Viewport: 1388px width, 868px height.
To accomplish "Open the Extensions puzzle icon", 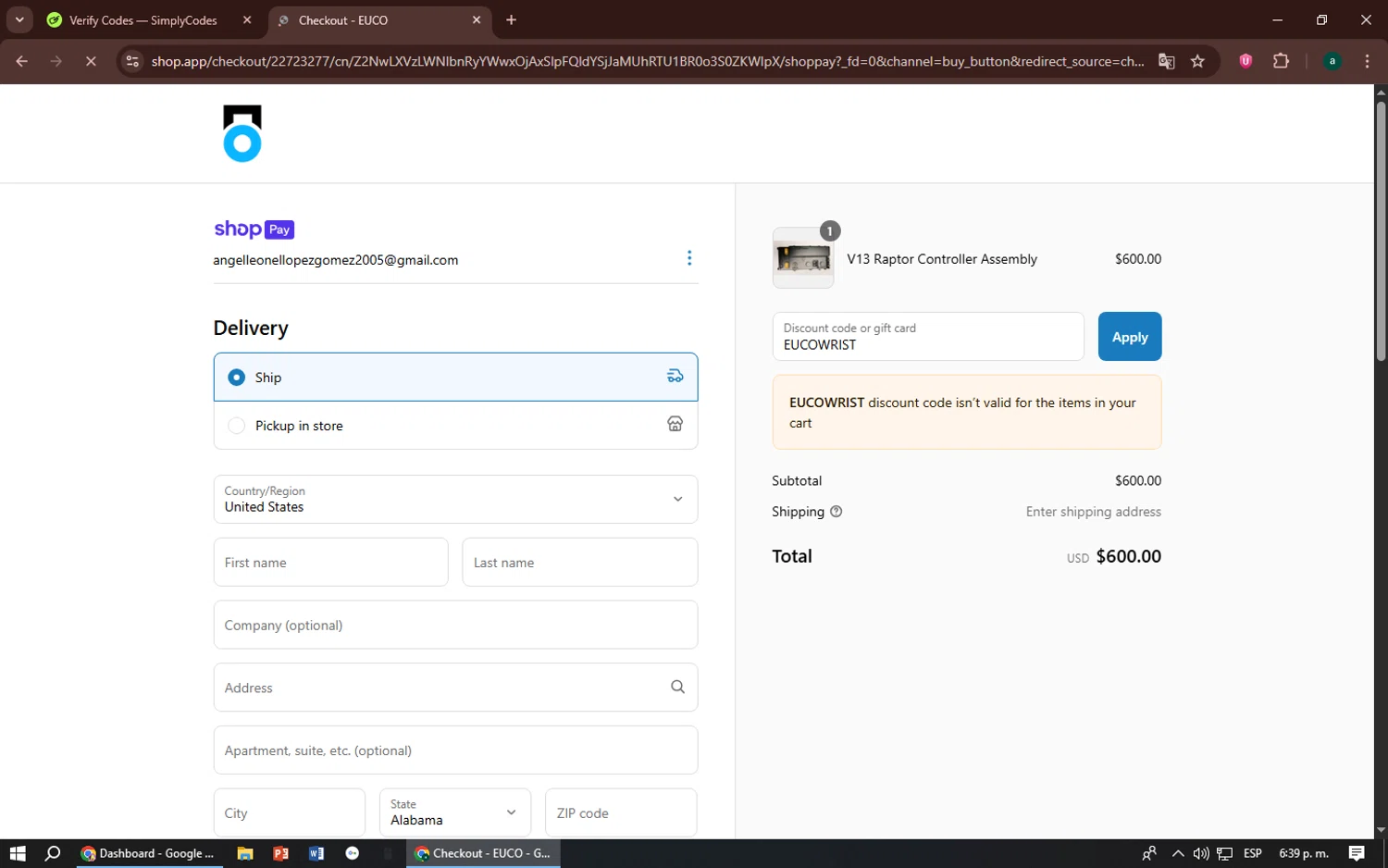I will [x=1281, y=61].
